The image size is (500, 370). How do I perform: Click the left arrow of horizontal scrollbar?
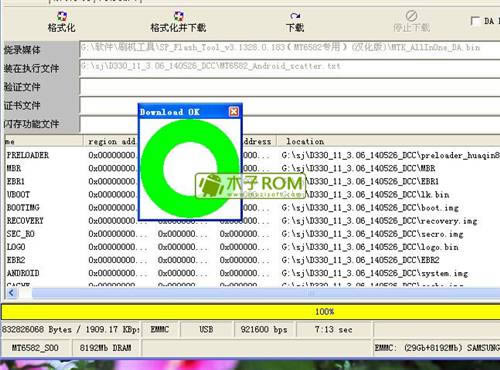tap(11, 293)
